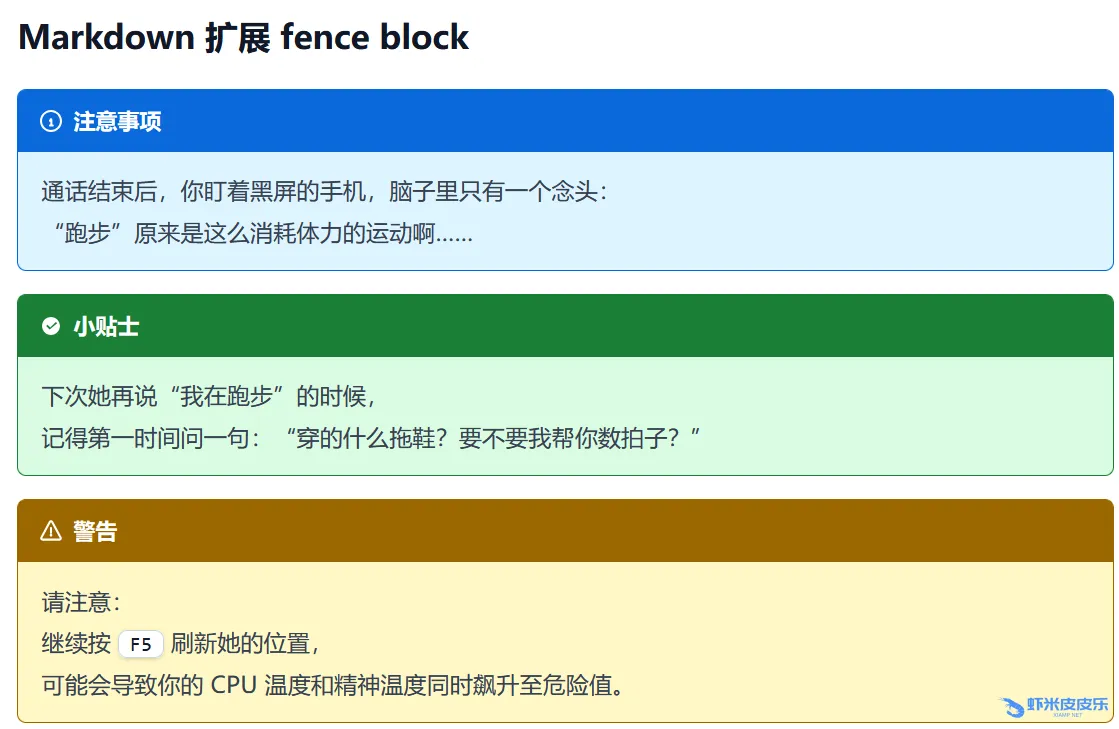Click the 请注意： text in the warning
Viewport: 1119px width, 729px height.
coord(81,603)
